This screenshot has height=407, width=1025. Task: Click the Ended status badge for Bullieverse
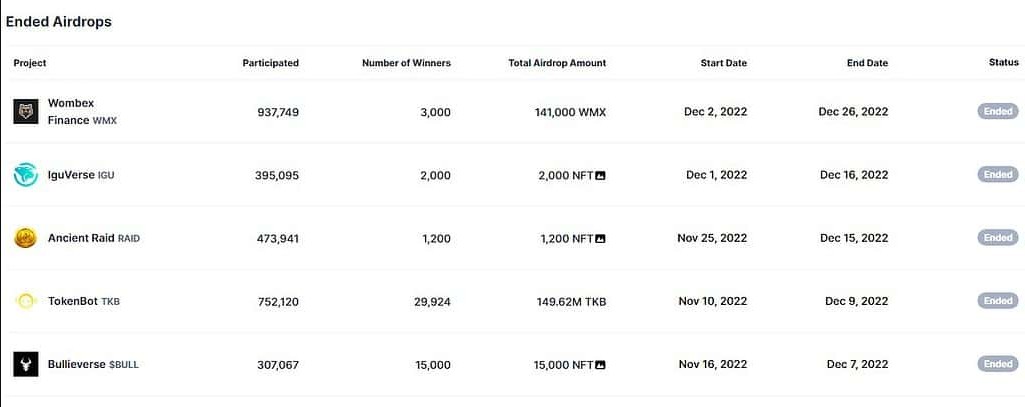[998, 364]
